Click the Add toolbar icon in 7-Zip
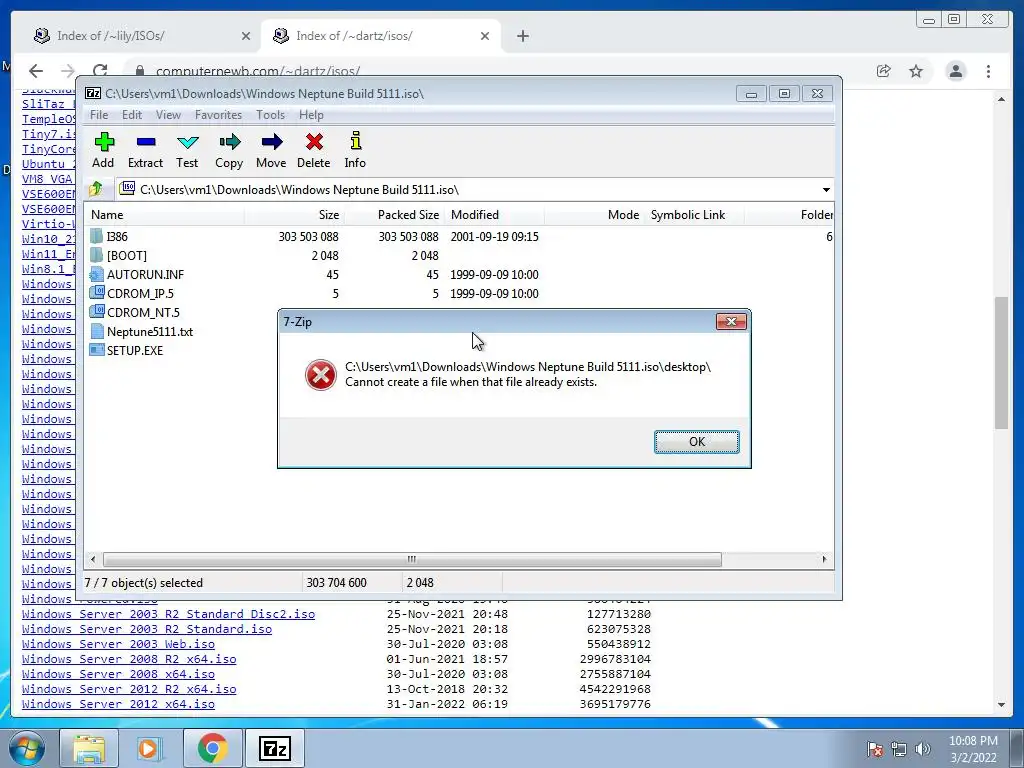The width and height of the screenshot is (1024, 768). tap(104, 142)
